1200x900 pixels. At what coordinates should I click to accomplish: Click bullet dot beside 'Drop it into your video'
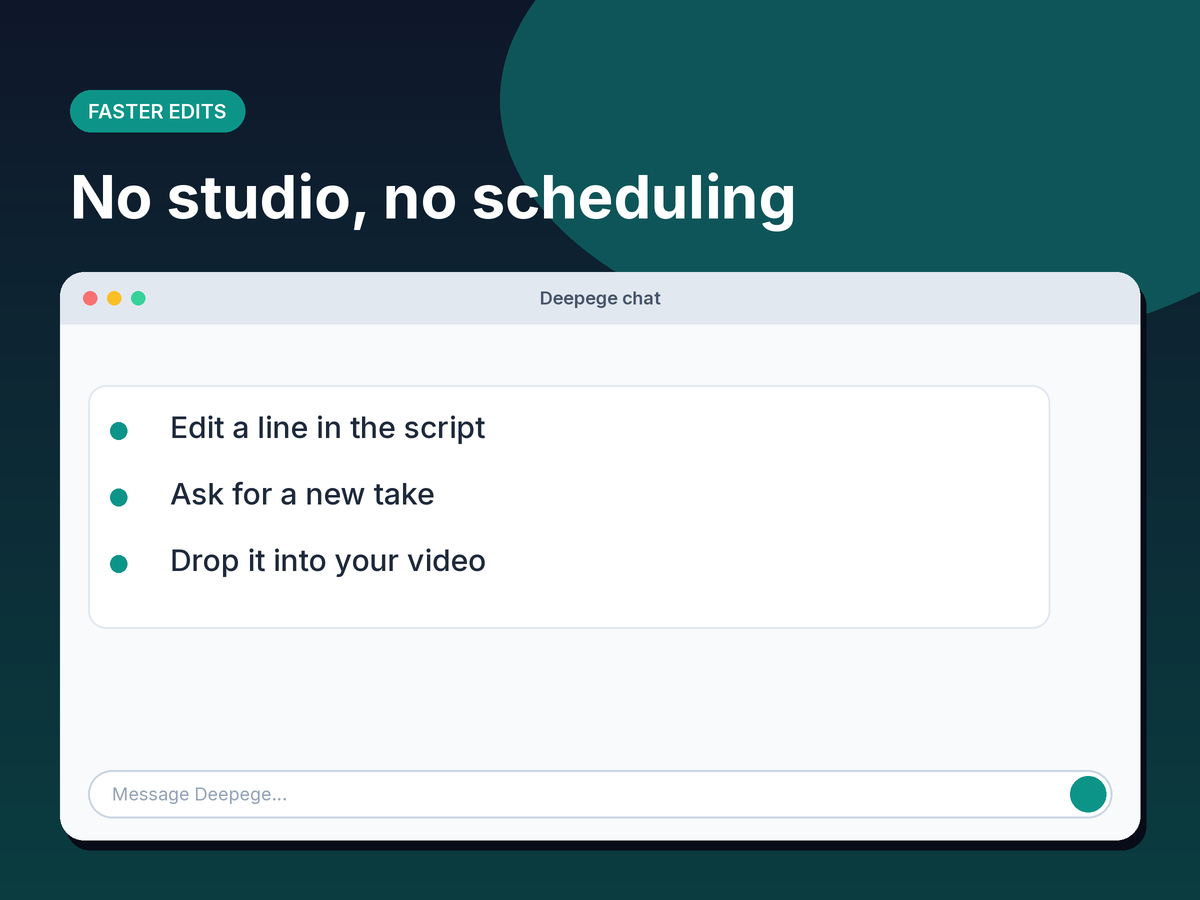click(x=118, y=564)
